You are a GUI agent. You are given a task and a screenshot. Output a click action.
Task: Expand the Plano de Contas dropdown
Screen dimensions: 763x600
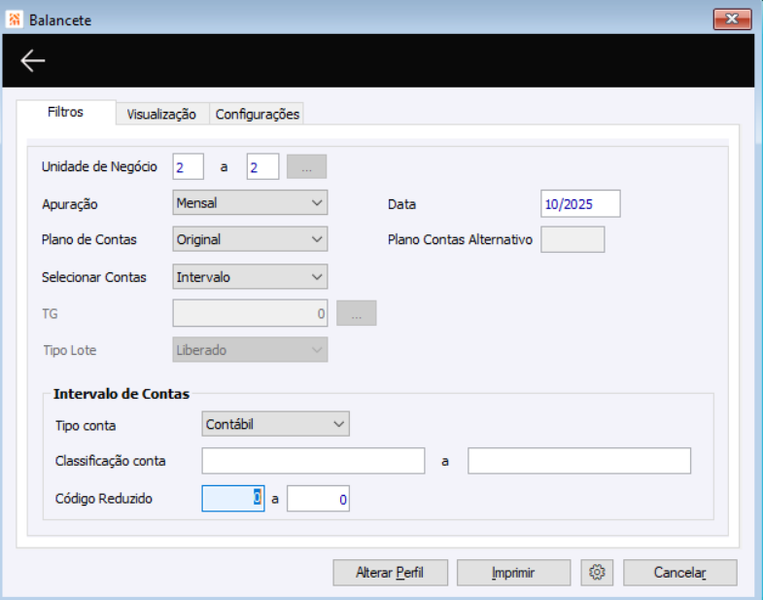250,239
